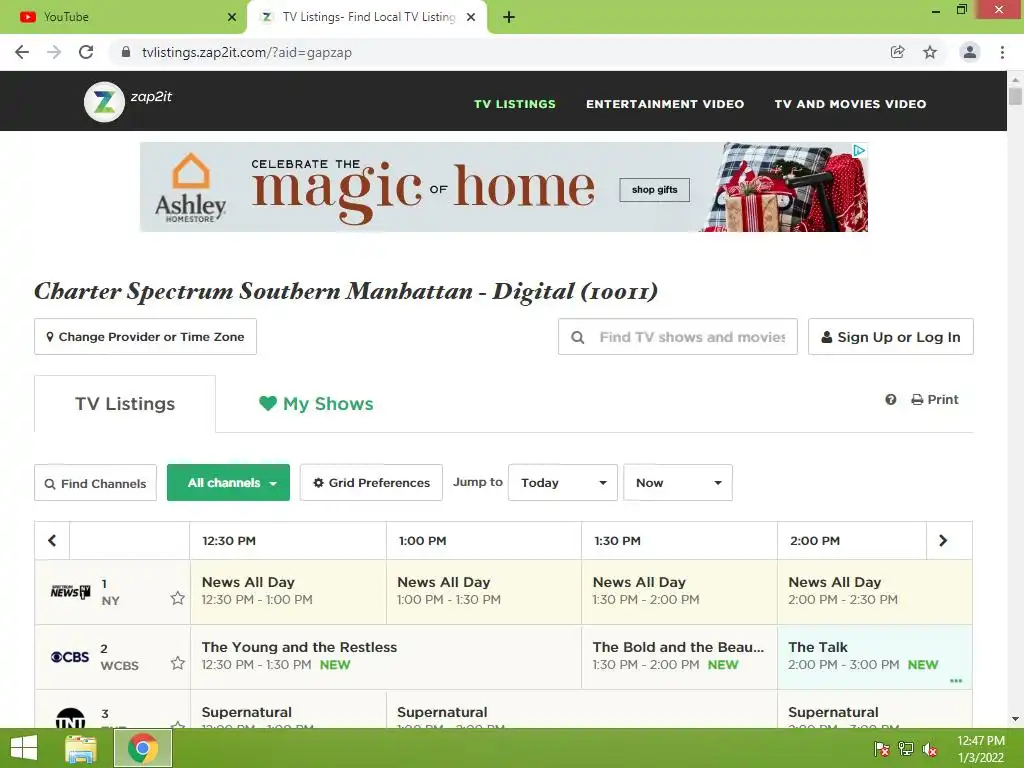Close the YouTube tab

click(232, 17)
